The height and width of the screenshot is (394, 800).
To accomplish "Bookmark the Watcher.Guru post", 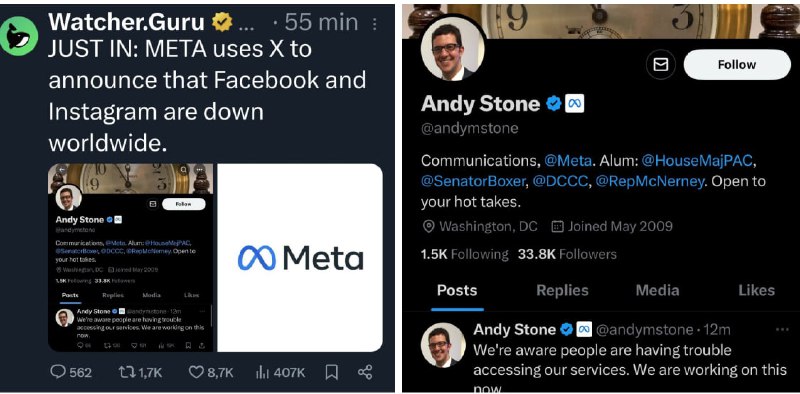I will [x=332, y=373].
